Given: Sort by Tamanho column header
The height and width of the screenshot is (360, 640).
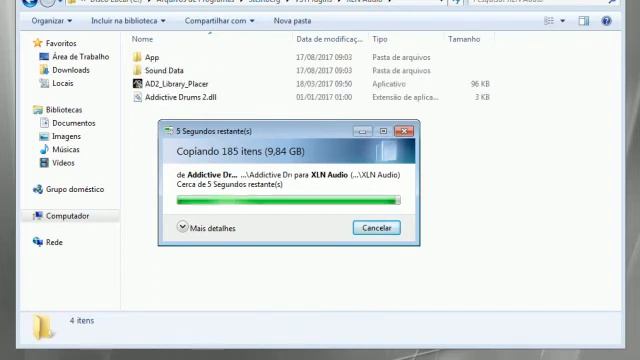Looking at the screenshot, I should coord(464,39).
